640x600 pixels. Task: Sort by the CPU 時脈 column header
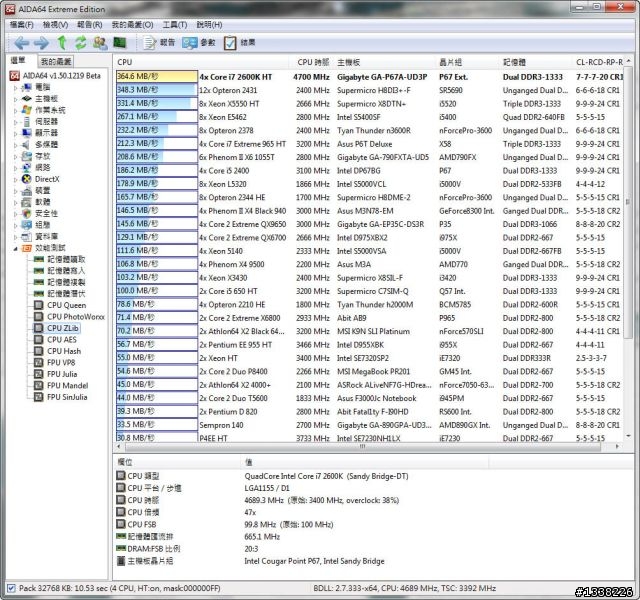pyautogui.click(x=312, y=62)
